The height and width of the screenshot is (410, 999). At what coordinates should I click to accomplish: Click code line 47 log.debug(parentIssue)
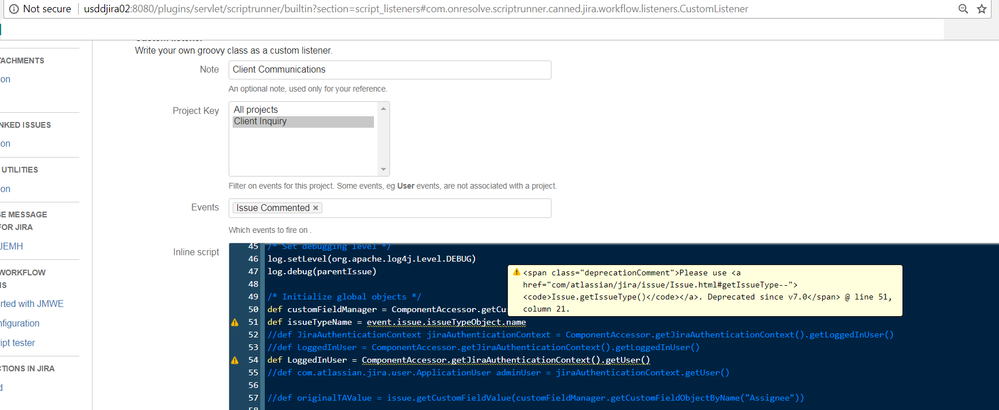coord(322,272)
